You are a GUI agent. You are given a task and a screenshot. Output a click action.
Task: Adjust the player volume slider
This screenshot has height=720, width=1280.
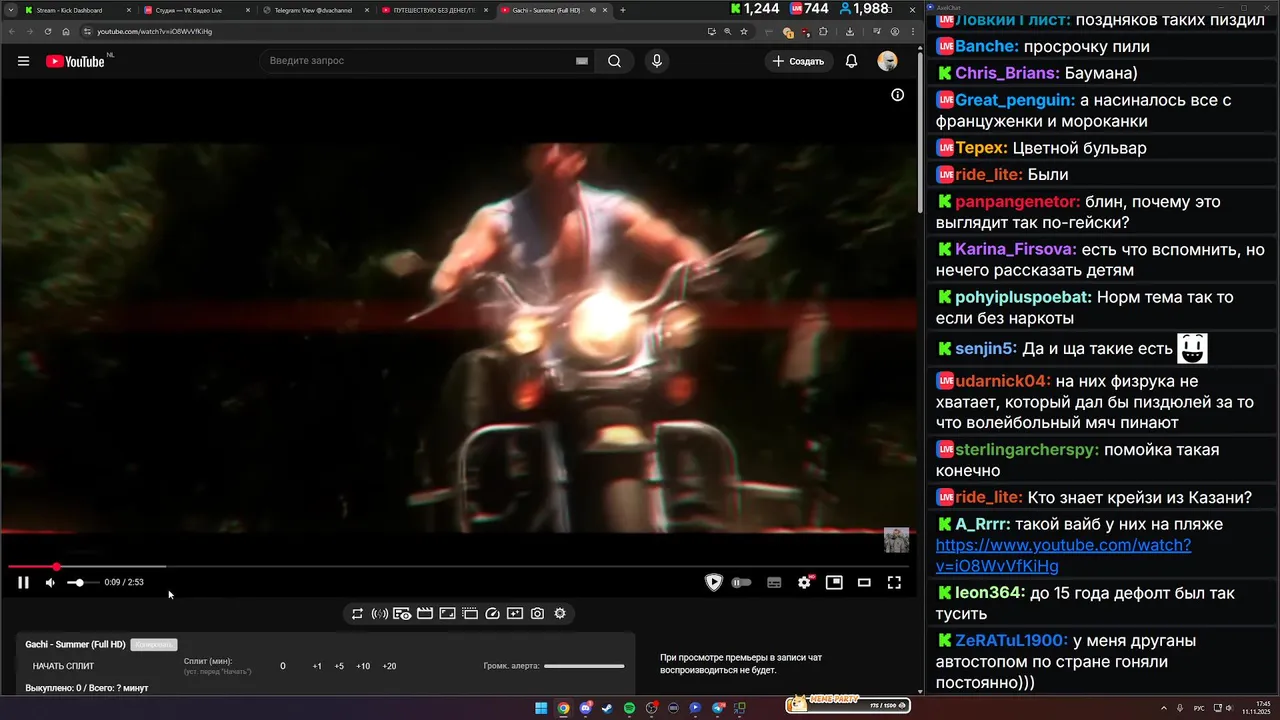click(82, 582)
